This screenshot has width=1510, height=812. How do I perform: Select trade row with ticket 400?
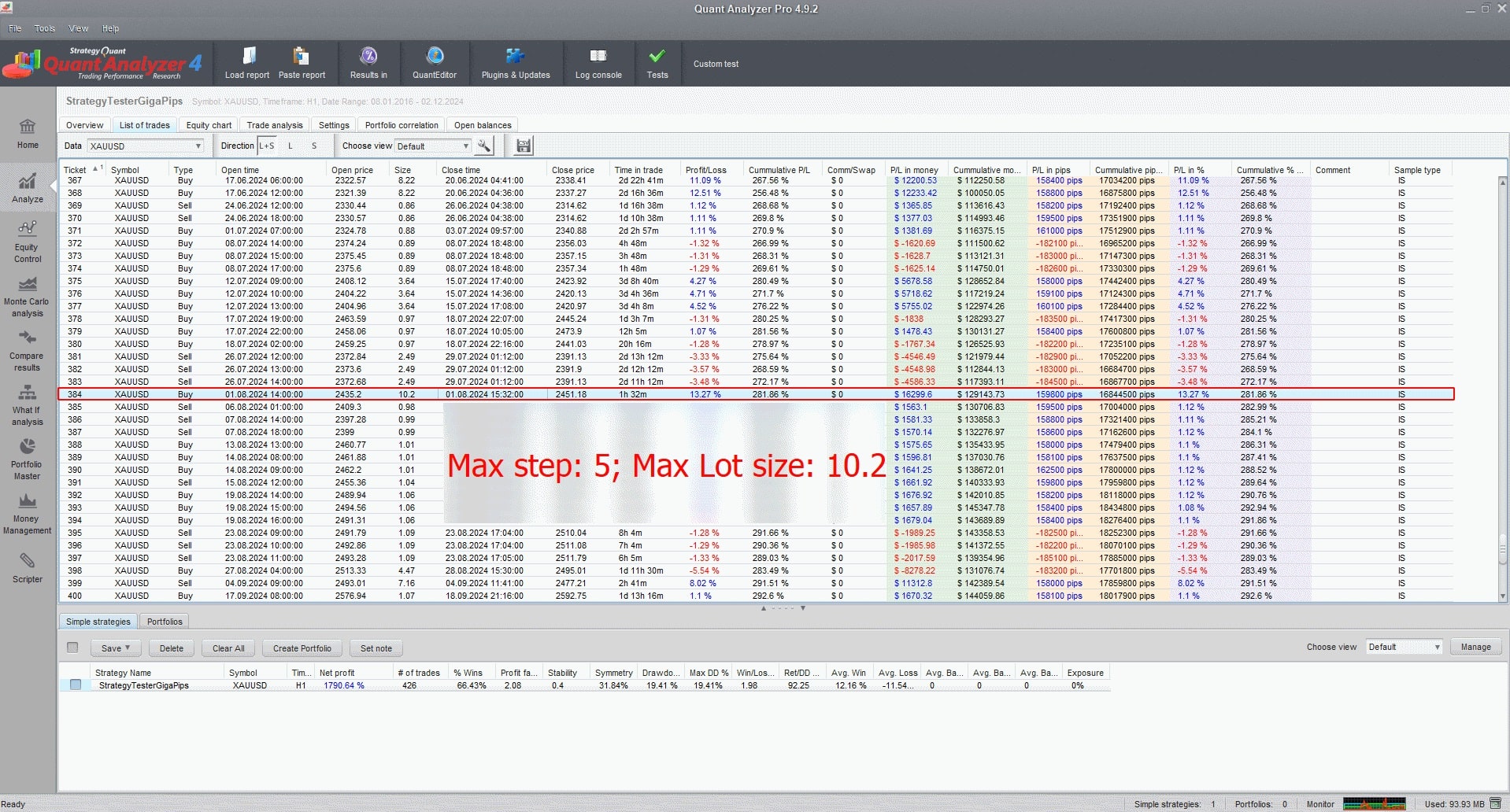(x=756, y=596)
